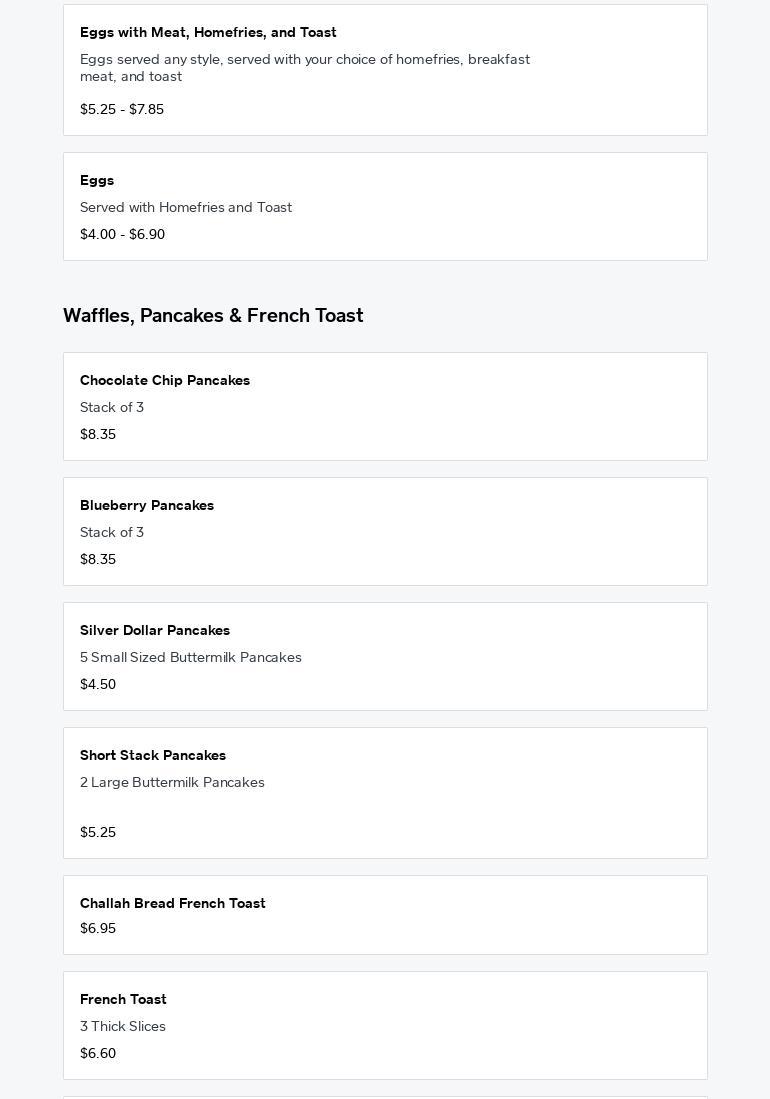Image resolution: width=770 pixels, height=1099 pixels.
Task: Open the Chocolate Chip Pancakes item
Action: click(165, 380)
